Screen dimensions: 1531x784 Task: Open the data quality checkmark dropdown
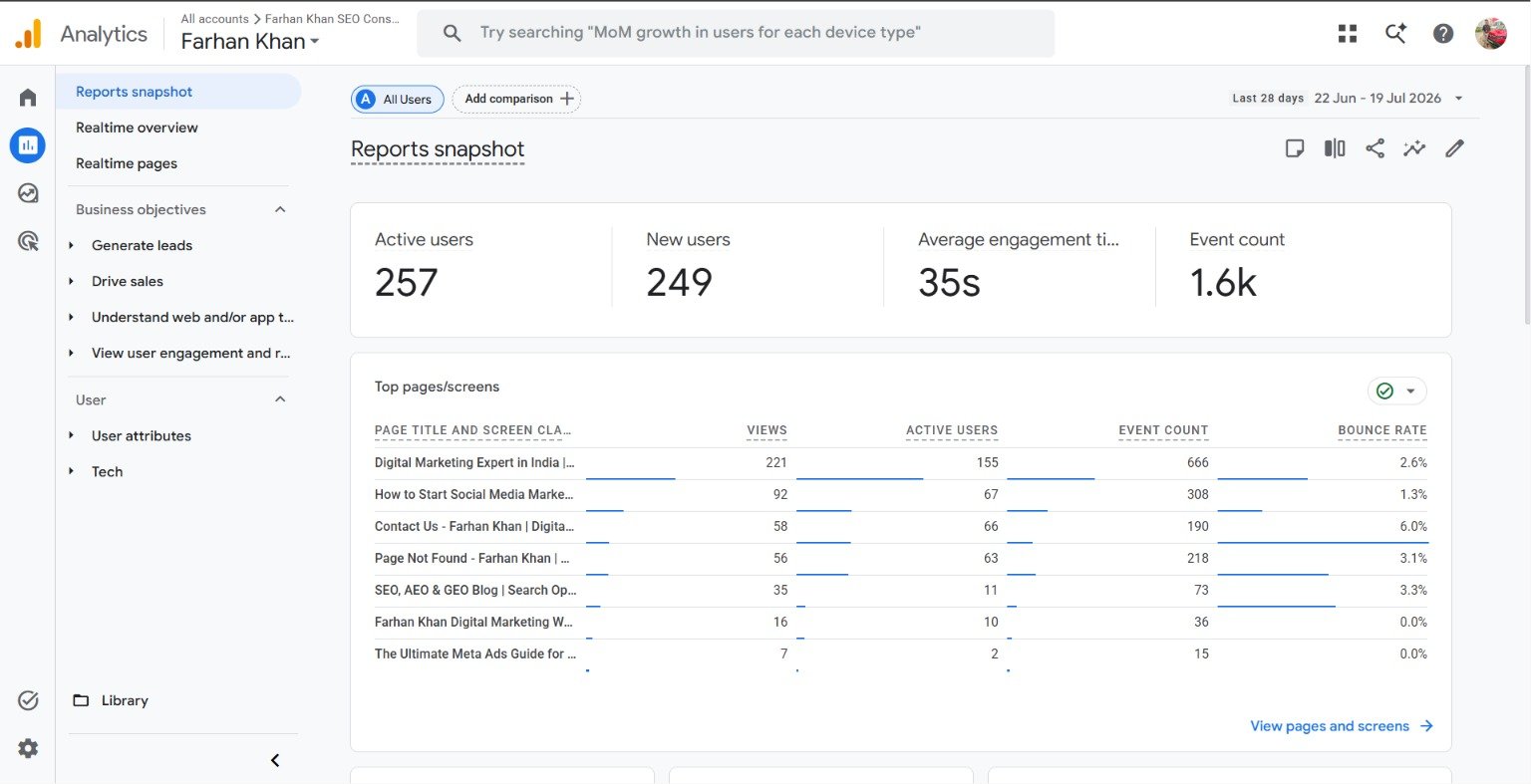coord(1397,391)
